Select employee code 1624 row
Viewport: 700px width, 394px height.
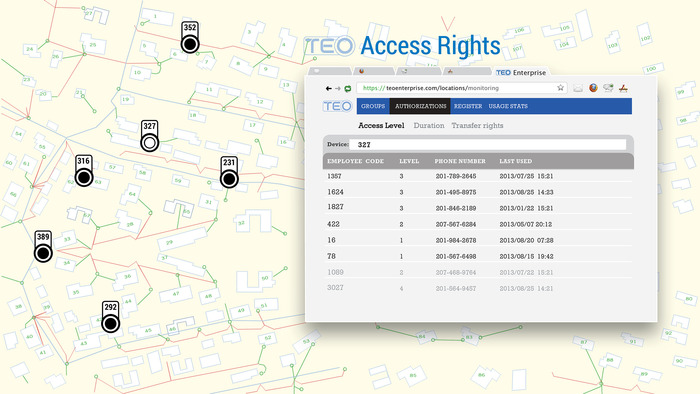(478, 192)
